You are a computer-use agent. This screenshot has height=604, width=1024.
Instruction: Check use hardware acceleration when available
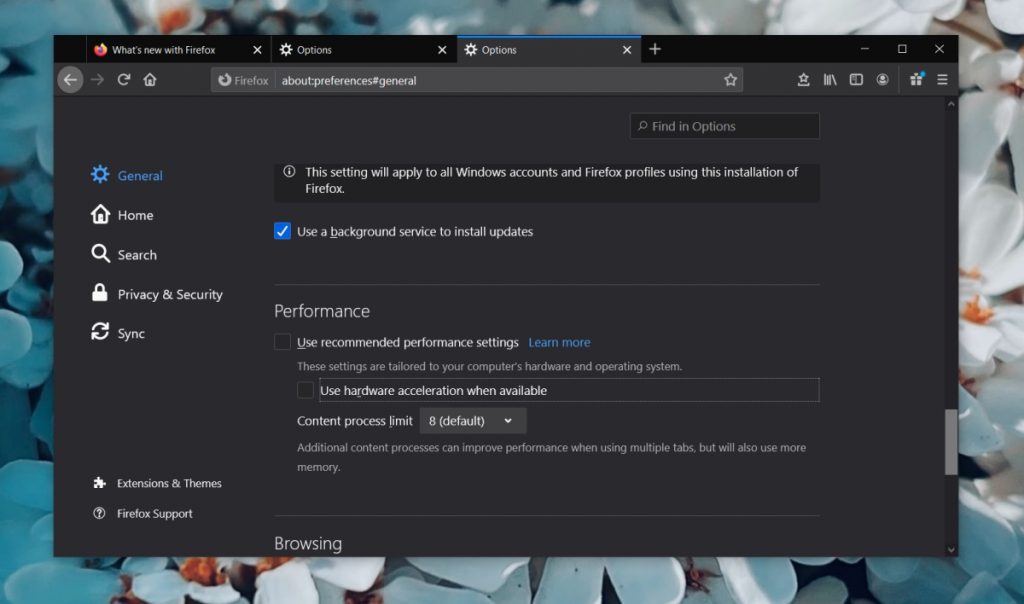click(305, 390)
